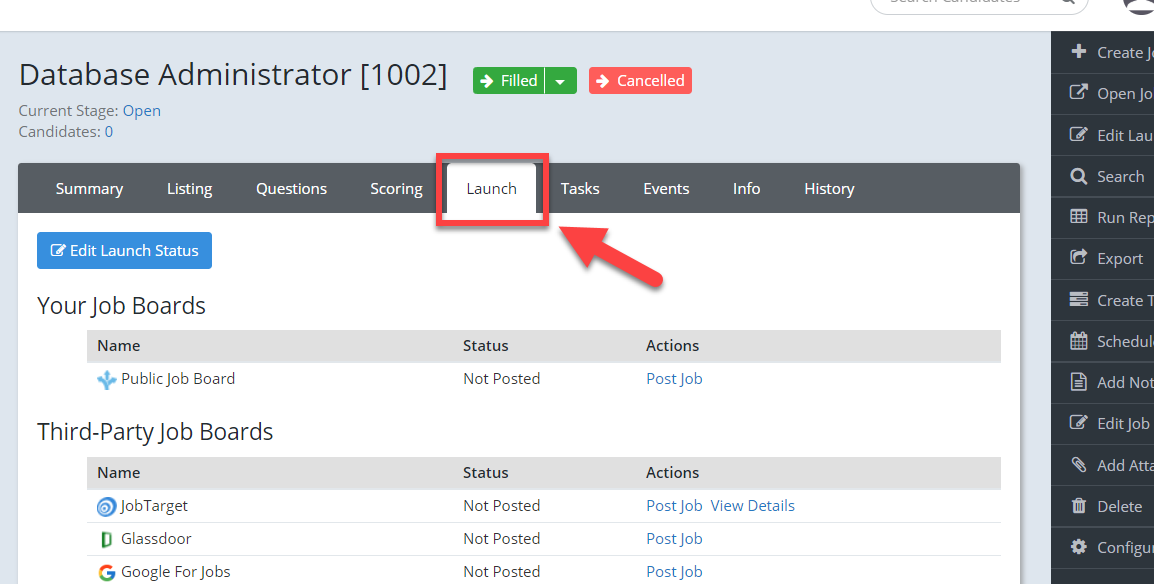Switch to the Tasks tab
The width and height of the screenshot is (1154, 584).
580,188
